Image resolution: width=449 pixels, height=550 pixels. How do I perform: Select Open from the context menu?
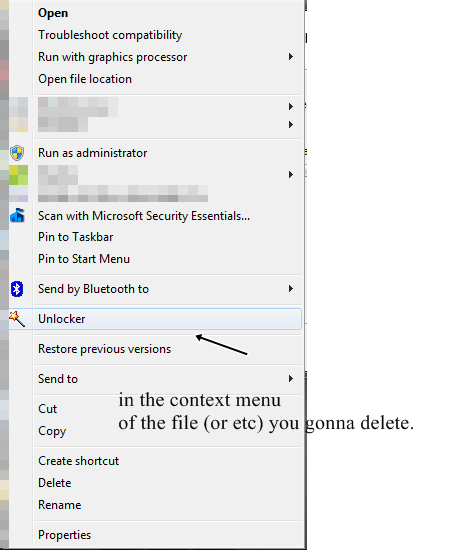coord(53,13)
